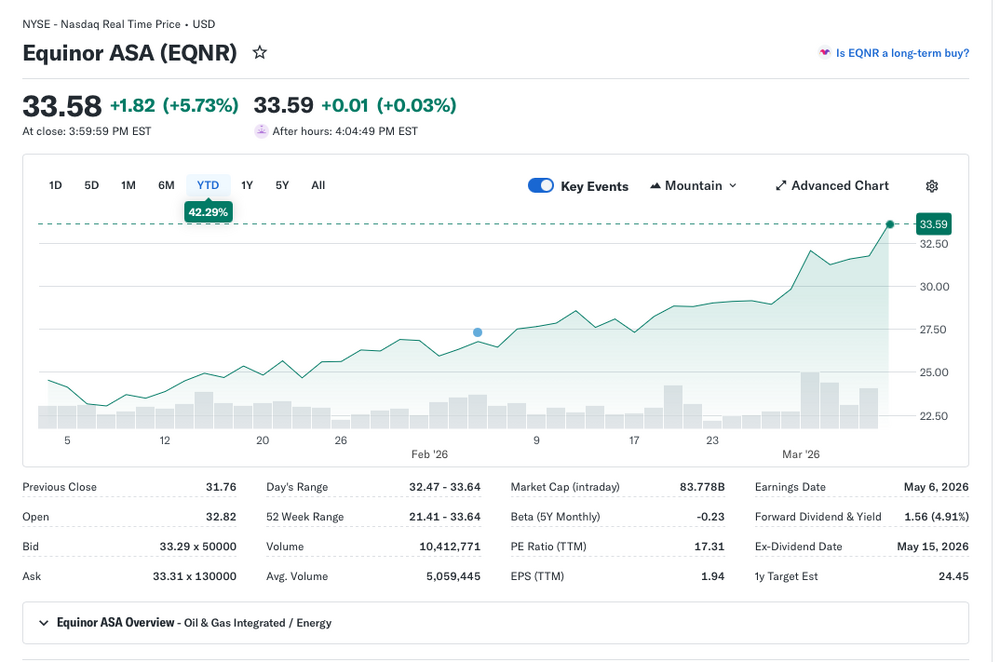Click the Oil & Gas Integrated / Energy text
This screenshot has width=1000, height=662.
[258, 623]
